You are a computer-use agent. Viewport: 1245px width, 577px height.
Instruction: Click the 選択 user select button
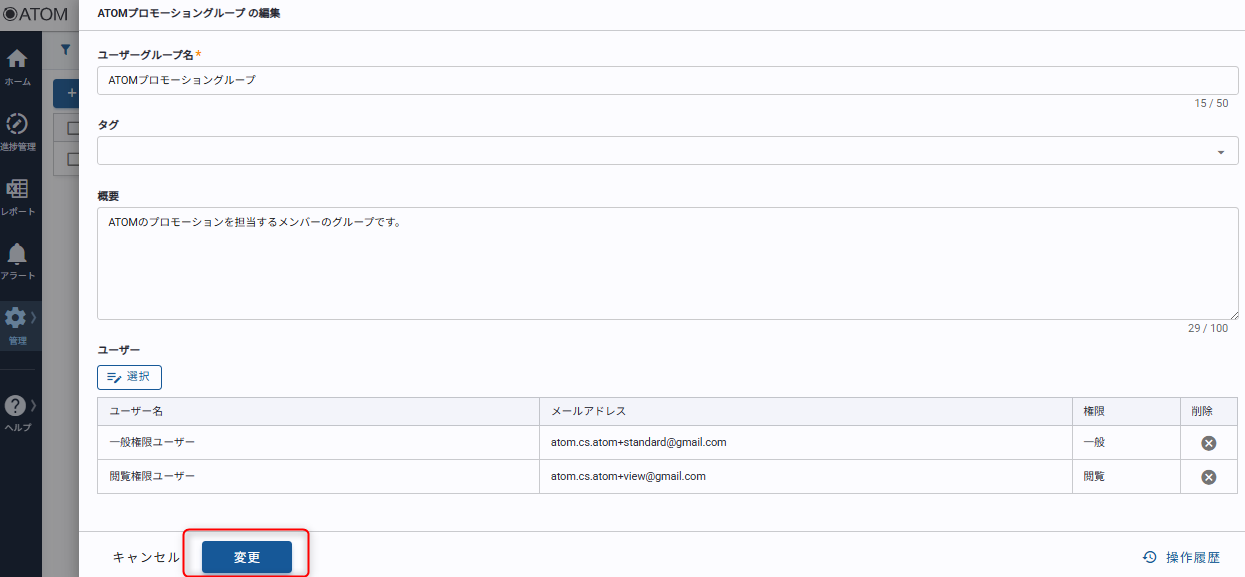[129, 377]
